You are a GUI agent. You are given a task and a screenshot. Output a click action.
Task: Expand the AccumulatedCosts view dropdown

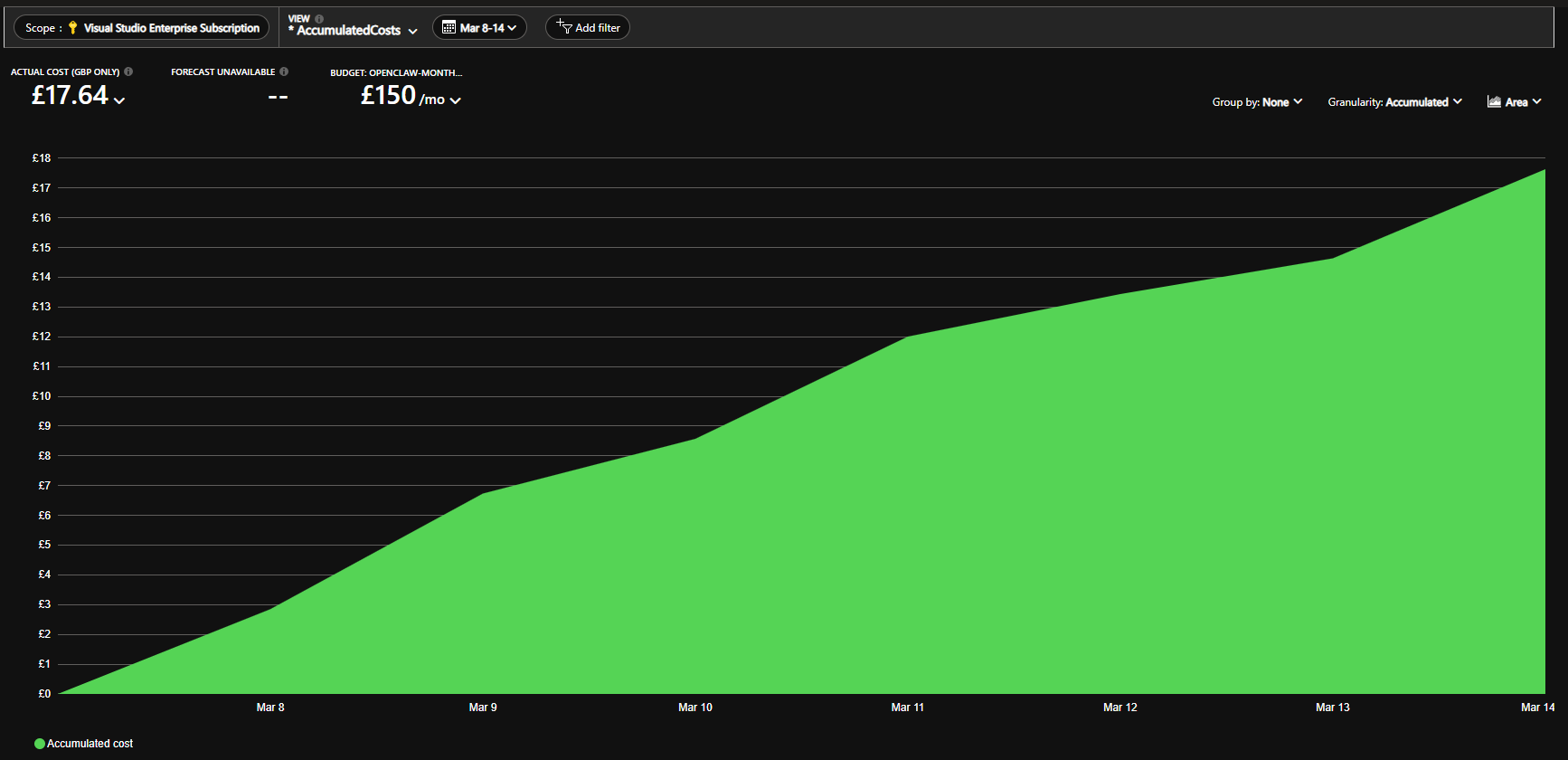click(353, 31)
